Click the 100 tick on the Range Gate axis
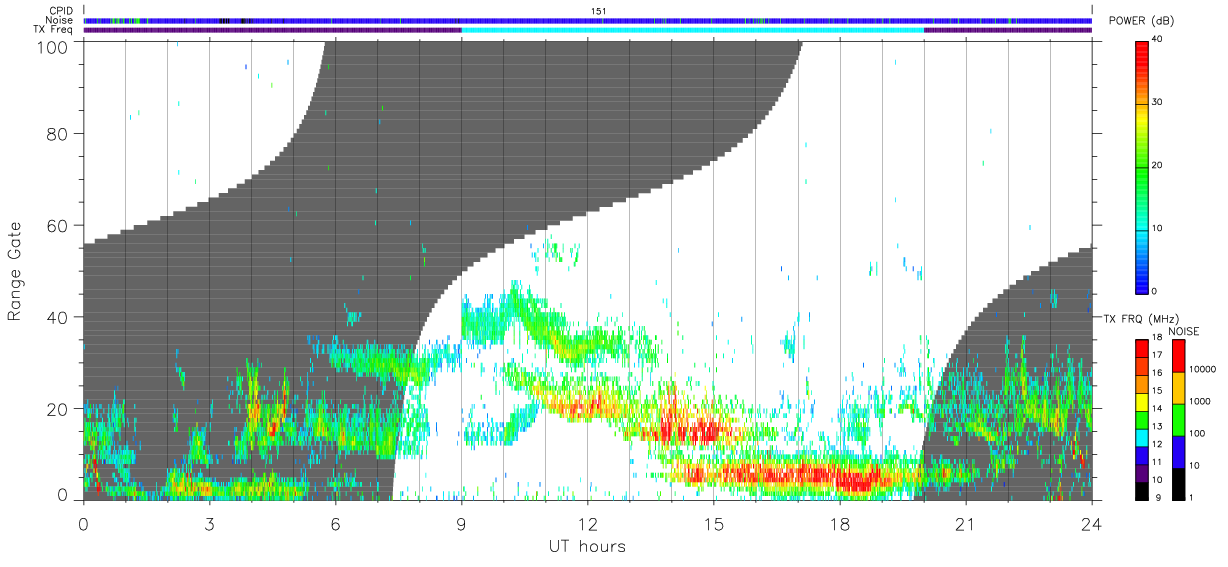 coord(54,46)
